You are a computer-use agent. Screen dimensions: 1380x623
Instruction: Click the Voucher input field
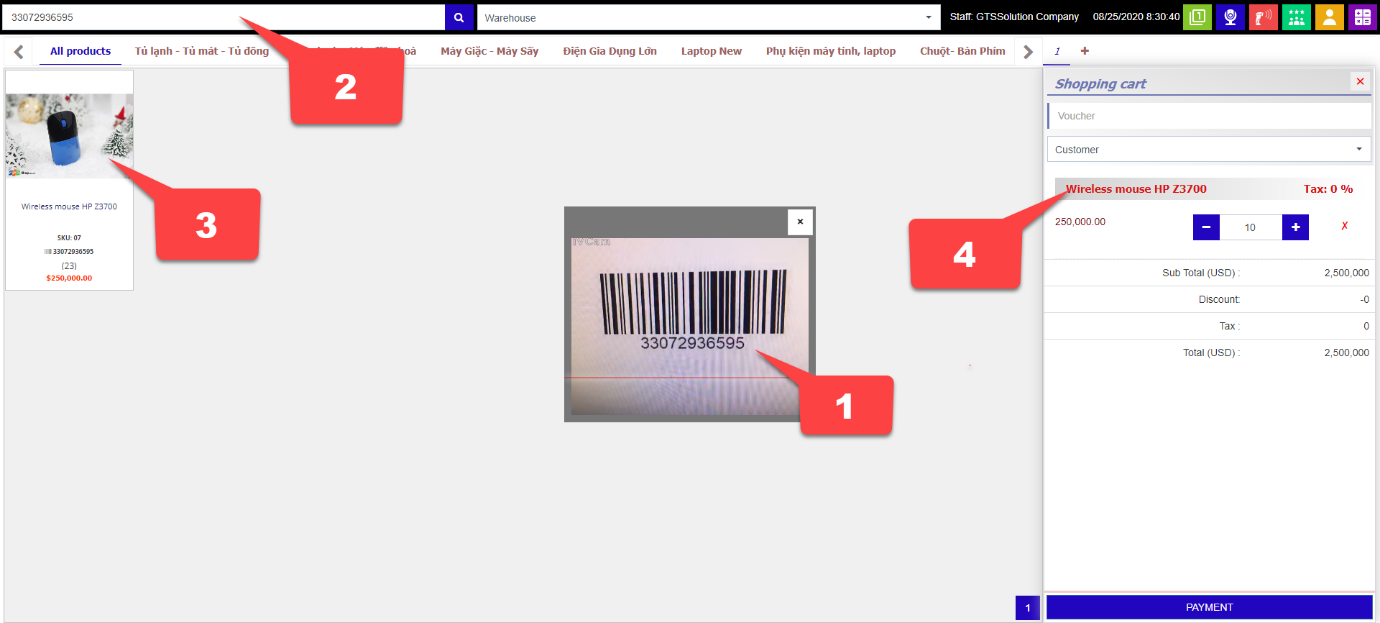pos(1209,116)
